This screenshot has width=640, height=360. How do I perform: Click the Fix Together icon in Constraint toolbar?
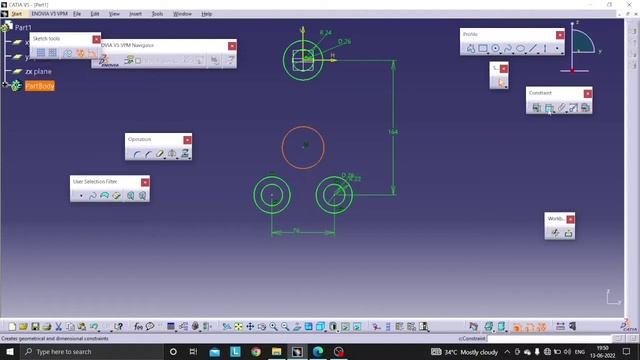(x=561, y=108)
